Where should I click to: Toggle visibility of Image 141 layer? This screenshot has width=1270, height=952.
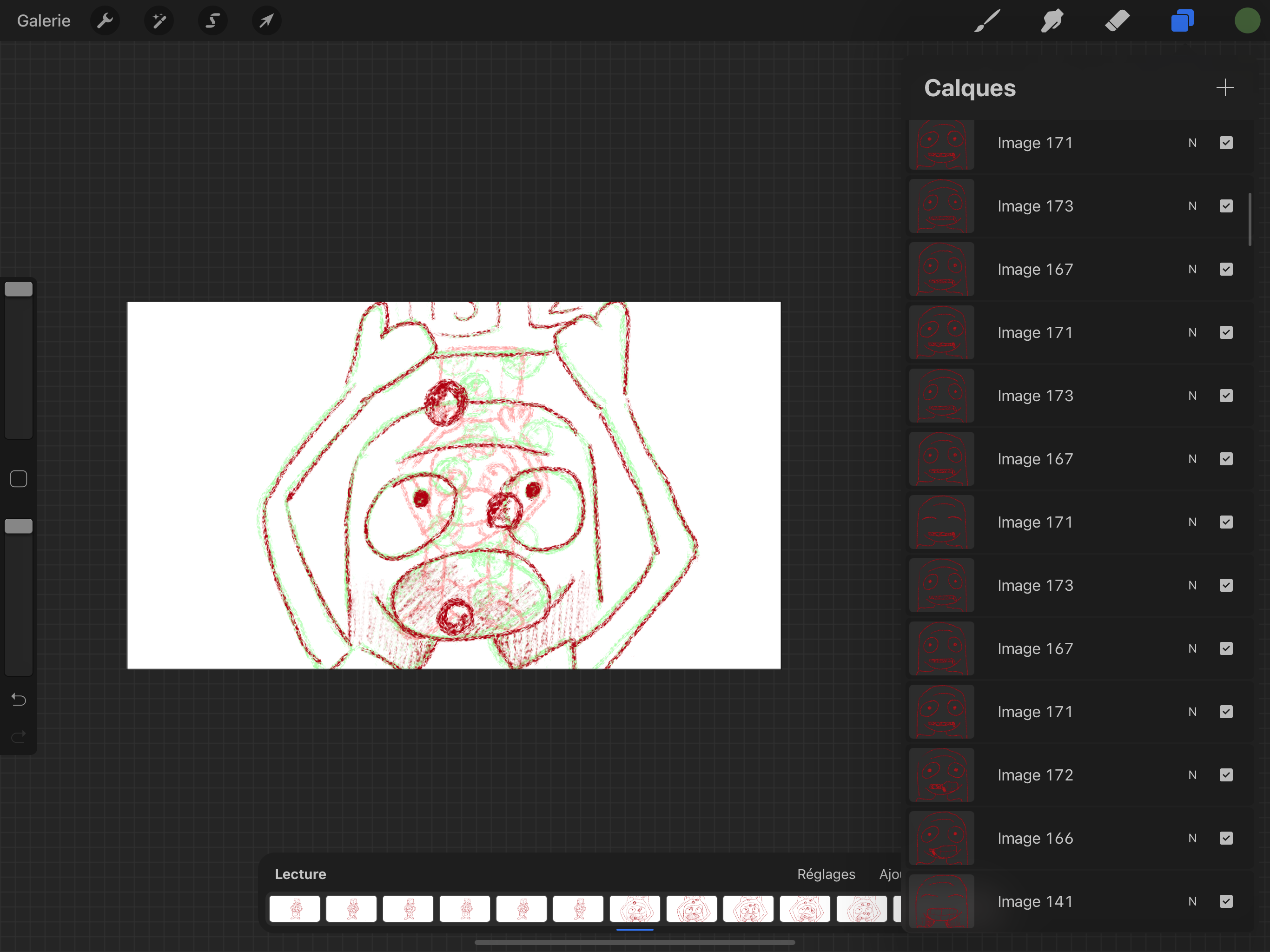1226,901
